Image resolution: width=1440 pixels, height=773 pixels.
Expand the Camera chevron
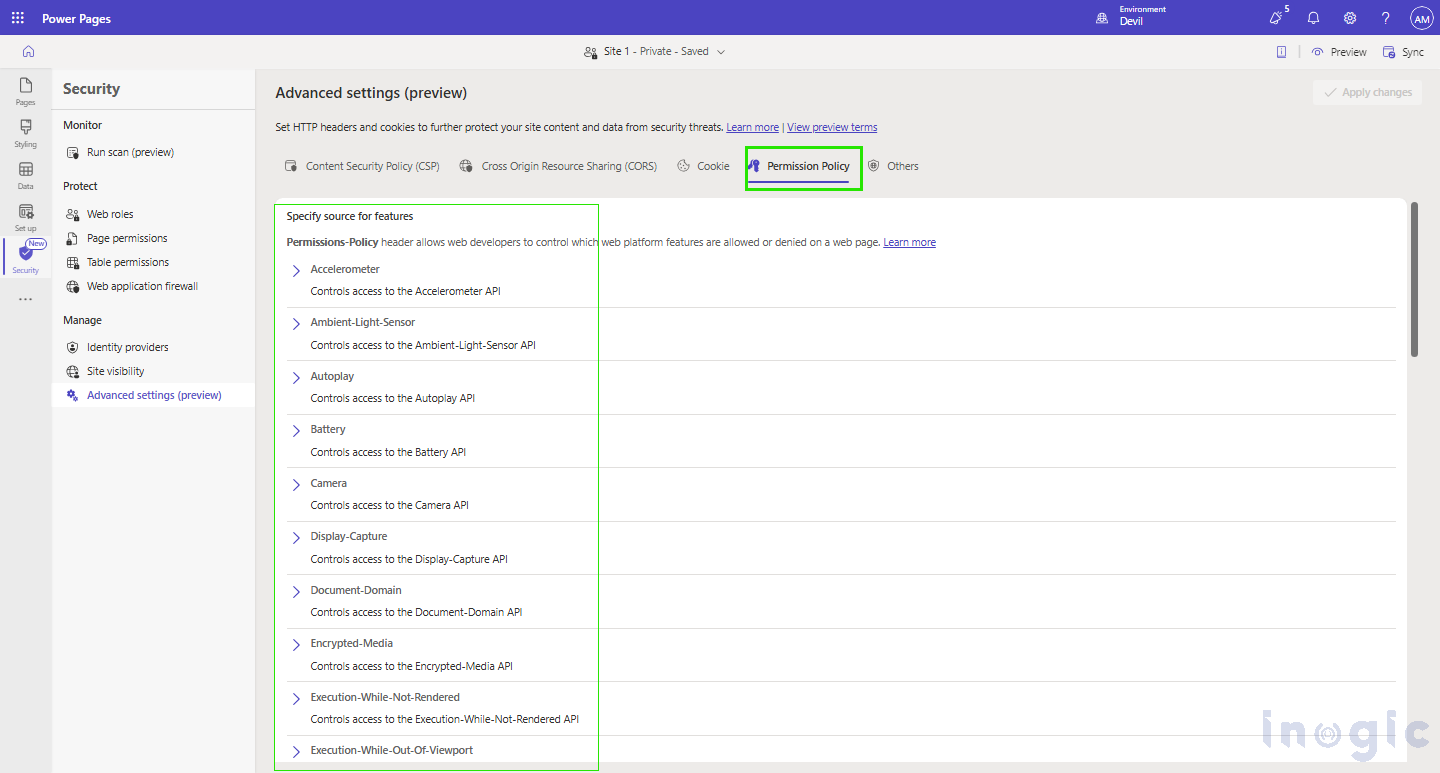point(296,485)
